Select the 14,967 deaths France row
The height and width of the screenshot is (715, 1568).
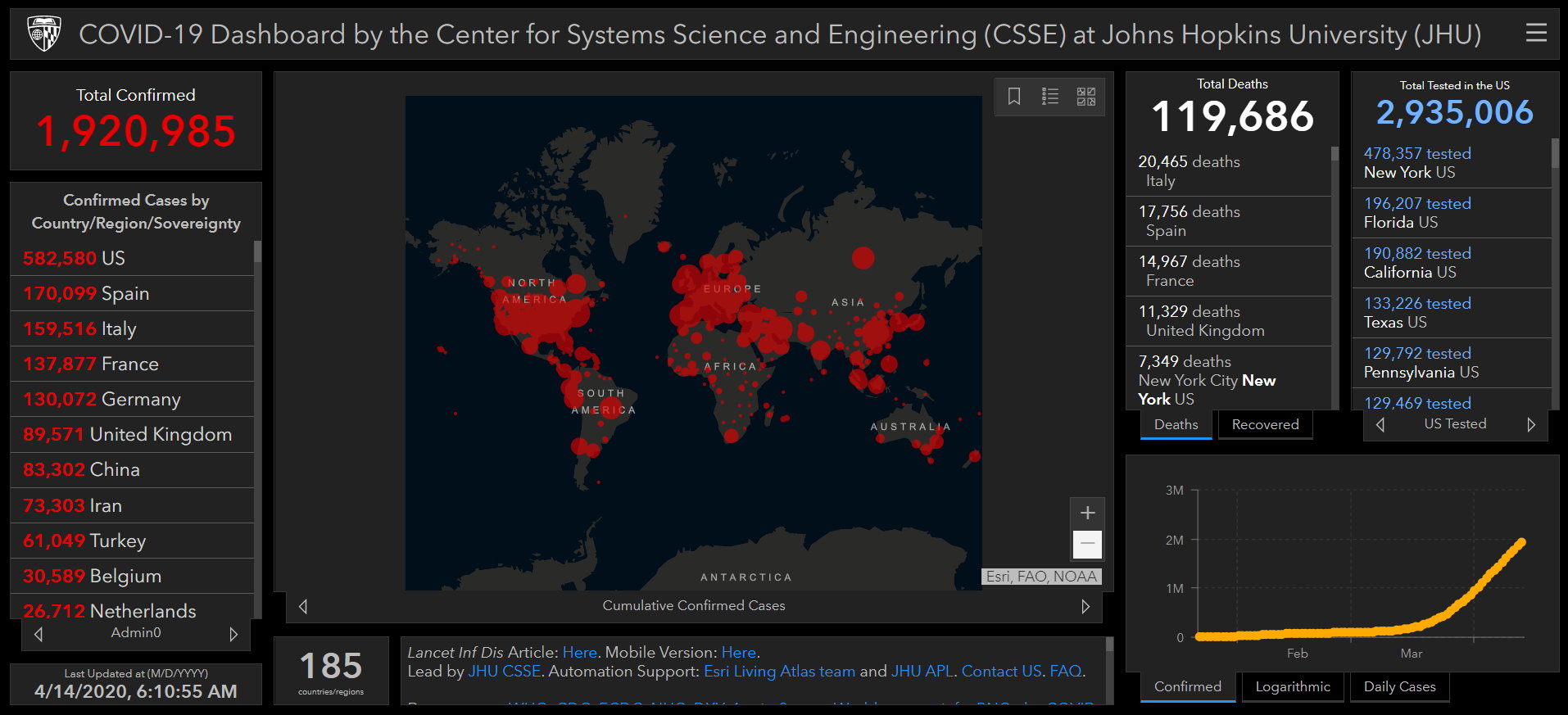point(1229,271)
